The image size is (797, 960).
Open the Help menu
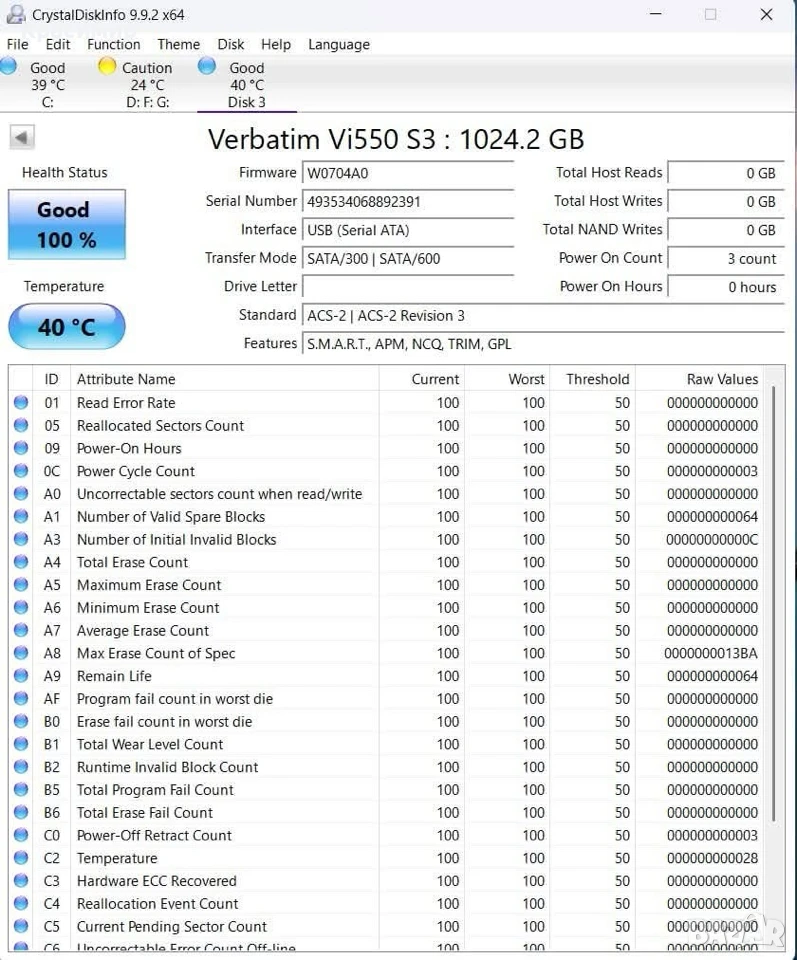point(275,44)
